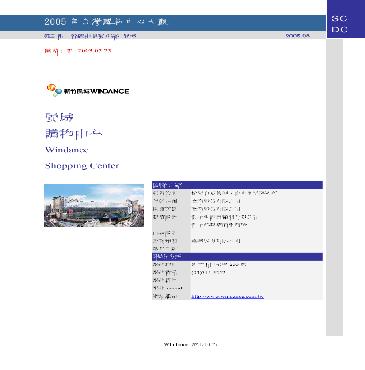The image size is (365, 370).
Task: Click the address row in the second section
Action: (x=237, y=265)
